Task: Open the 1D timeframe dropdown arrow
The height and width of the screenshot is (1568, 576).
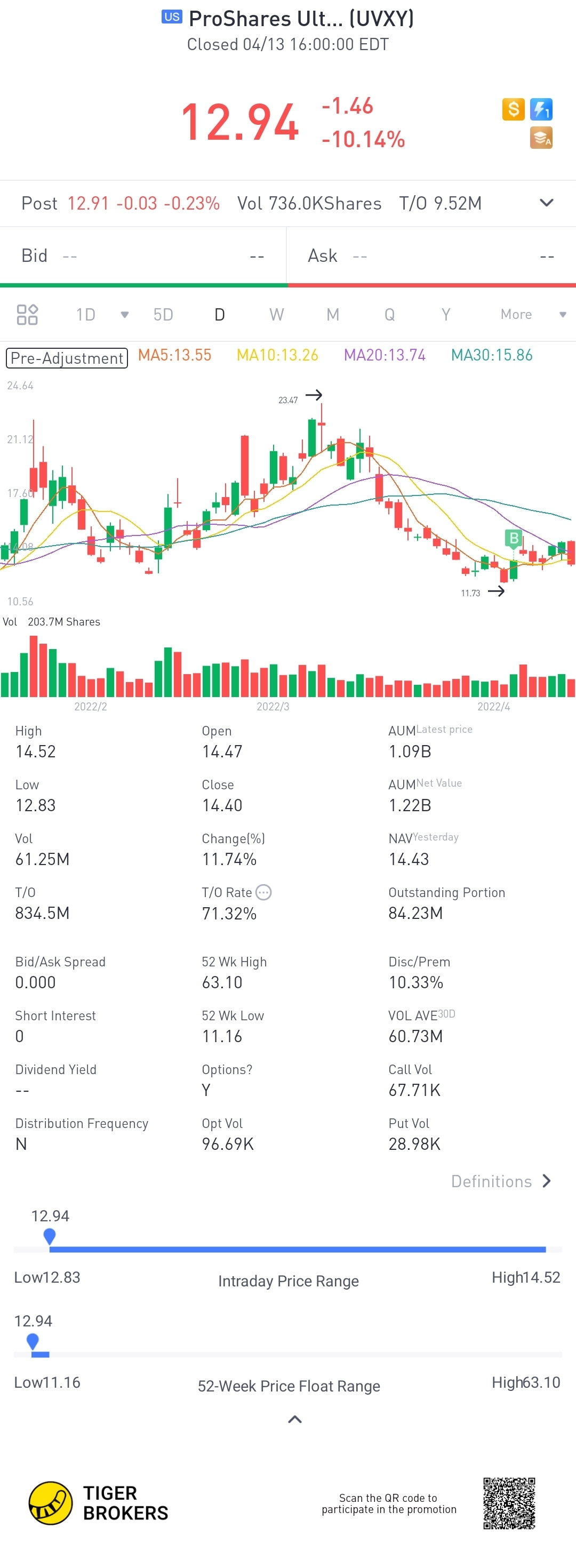Action: (125, 315)
